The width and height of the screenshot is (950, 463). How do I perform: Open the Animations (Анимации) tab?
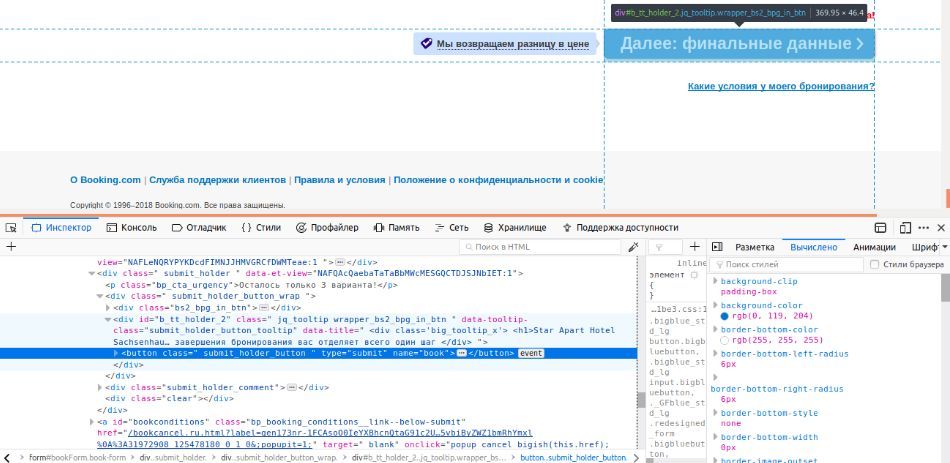click(874, 247)
